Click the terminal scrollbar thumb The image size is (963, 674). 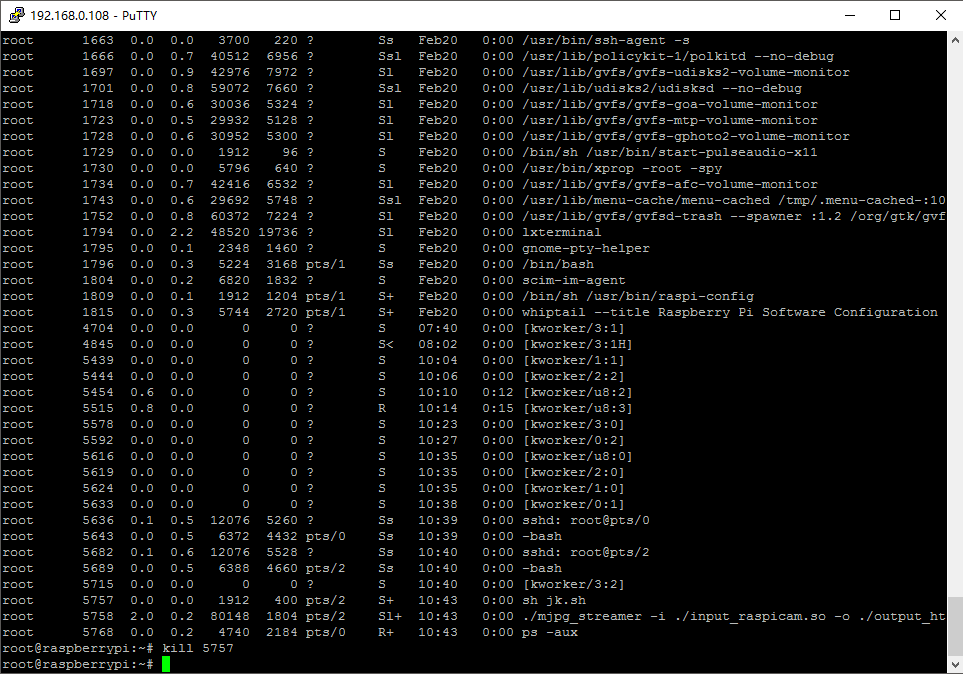[955, 625]
